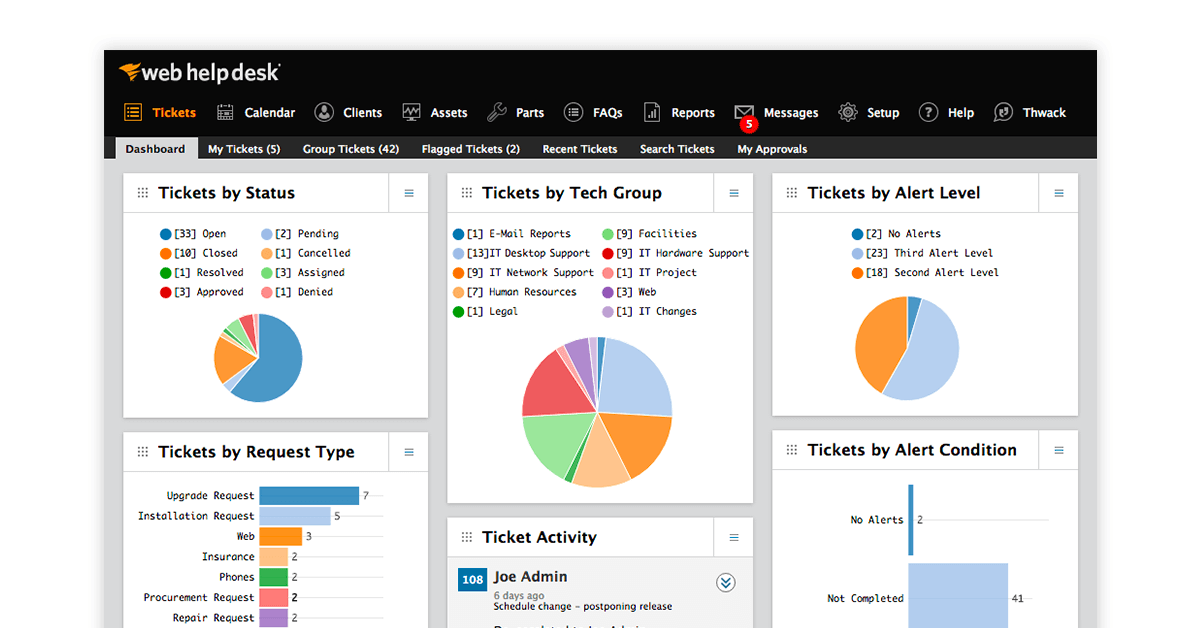Open the Calendar icon in navigation

[225, 113]
